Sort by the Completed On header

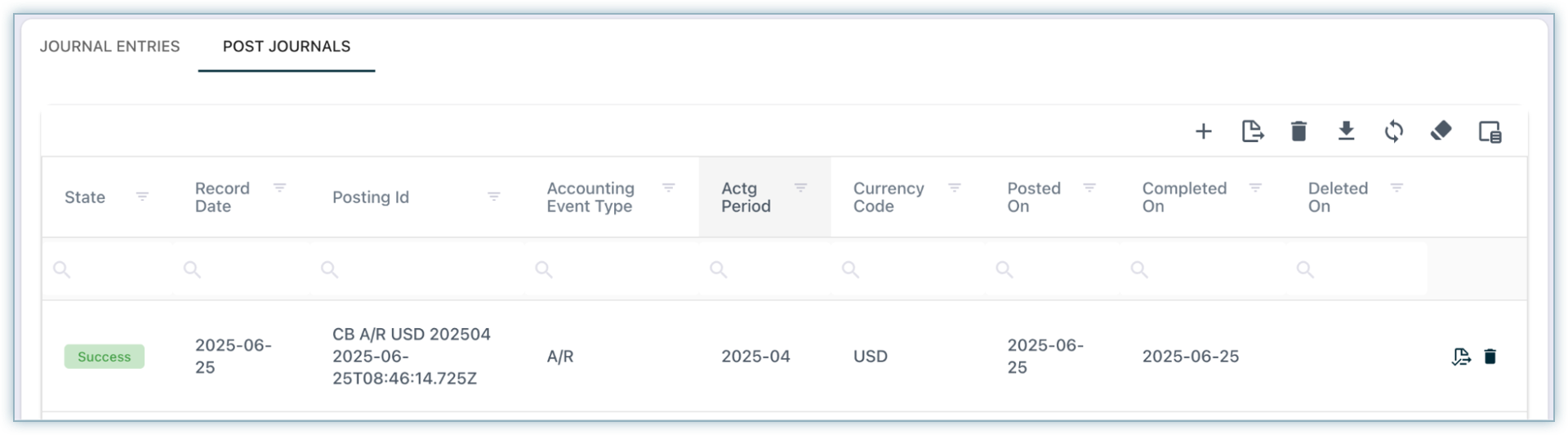[1183, 198]
